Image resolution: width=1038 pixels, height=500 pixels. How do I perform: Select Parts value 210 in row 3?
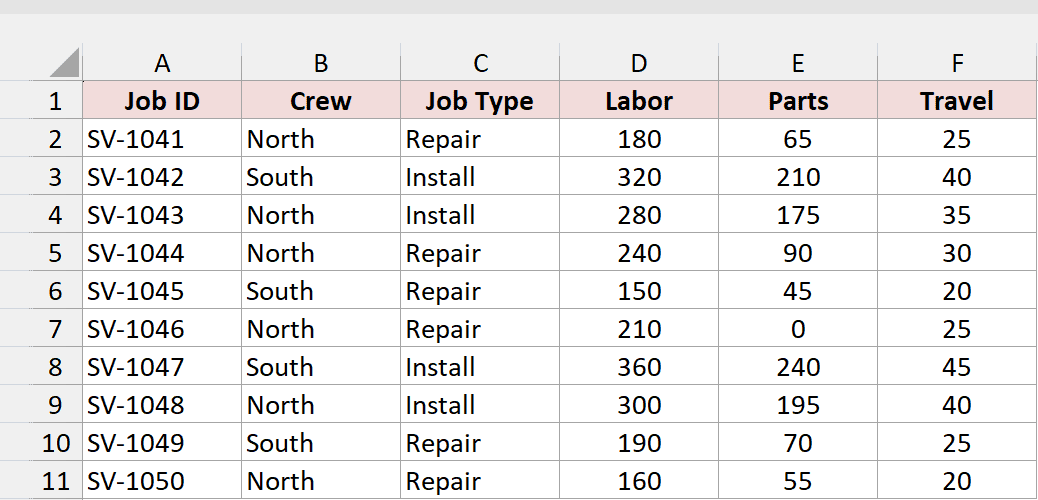pos(798,177)
